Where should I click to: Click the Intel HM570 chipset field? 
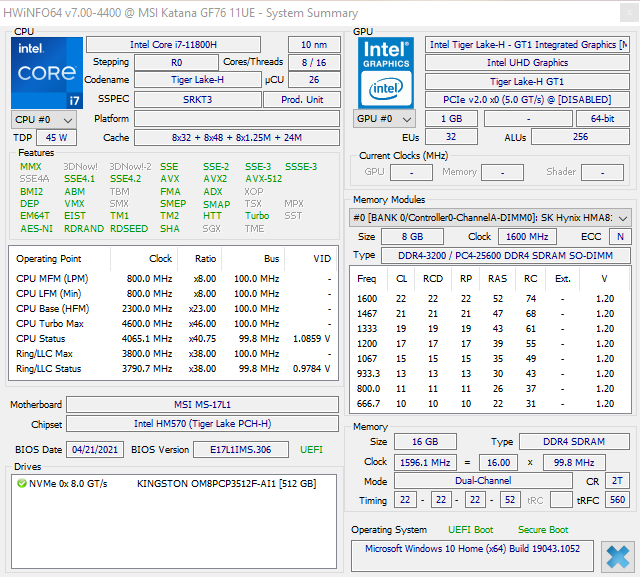click(202, 424)
